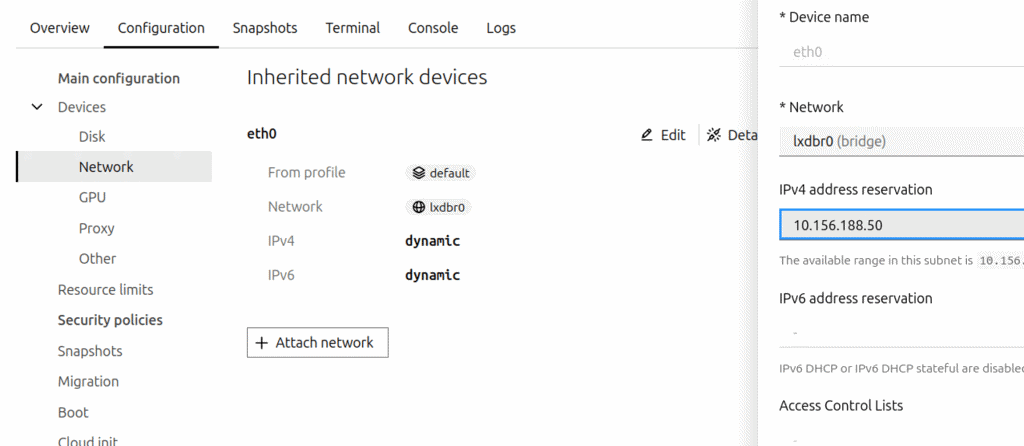Image resolution: width=1024 pixels, height=446 pixels.
Task: Collapse the Devices section chevron
Action: point(38,107)
